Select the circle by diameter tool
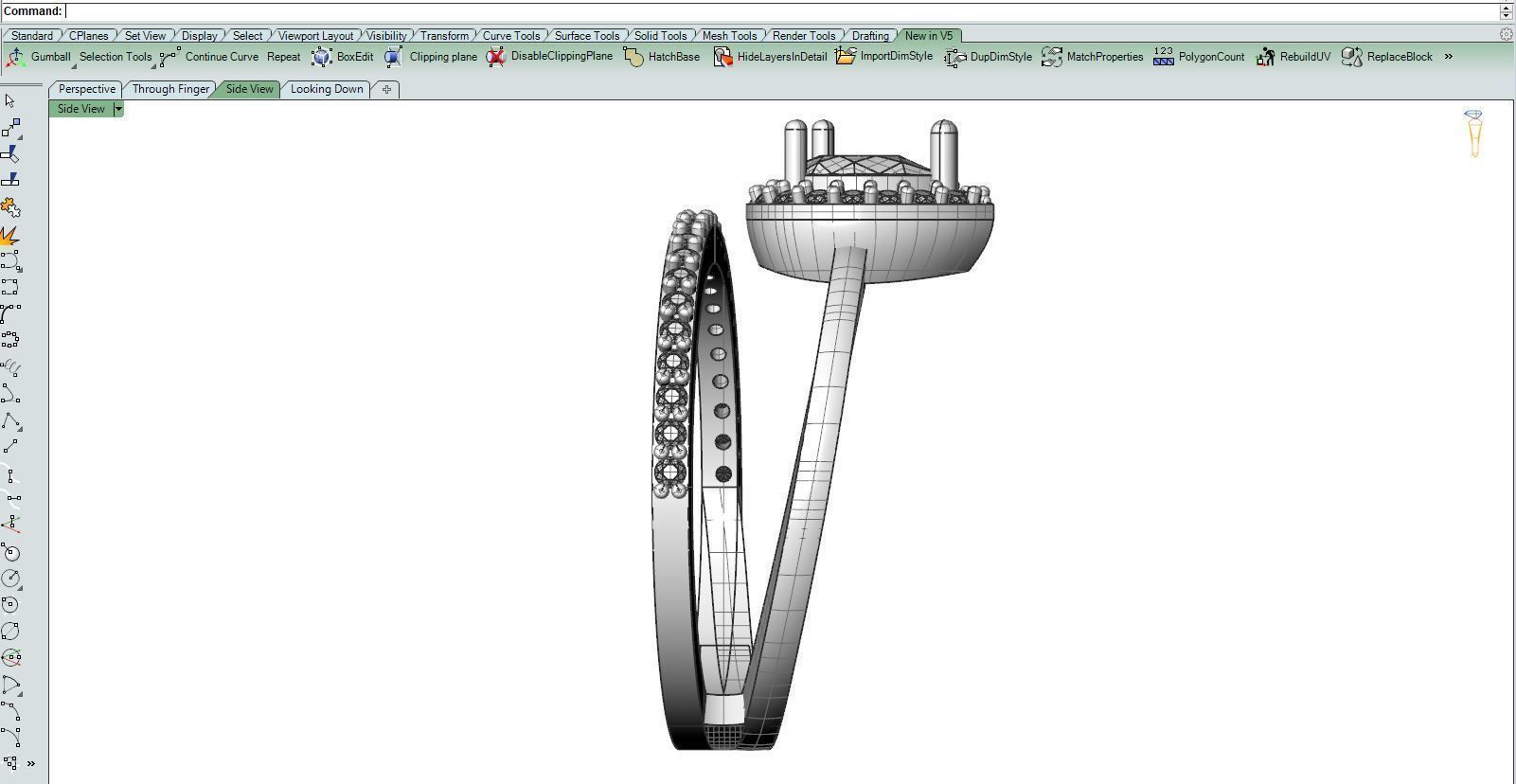The width and height of the screenshot is (1516, 784). click(x=10, y=631)
